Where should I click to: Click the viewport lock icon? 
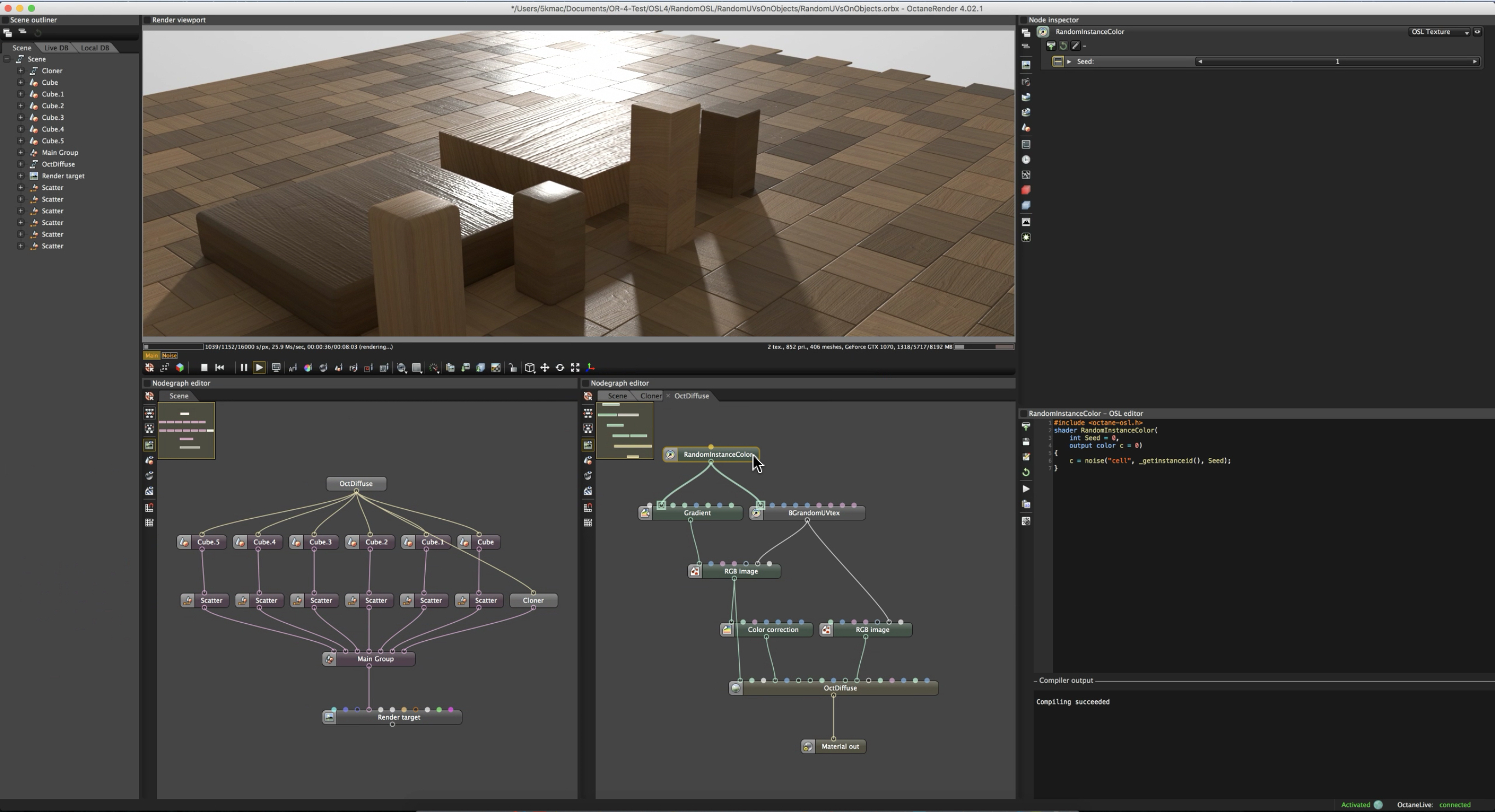(x=513, y=368)
